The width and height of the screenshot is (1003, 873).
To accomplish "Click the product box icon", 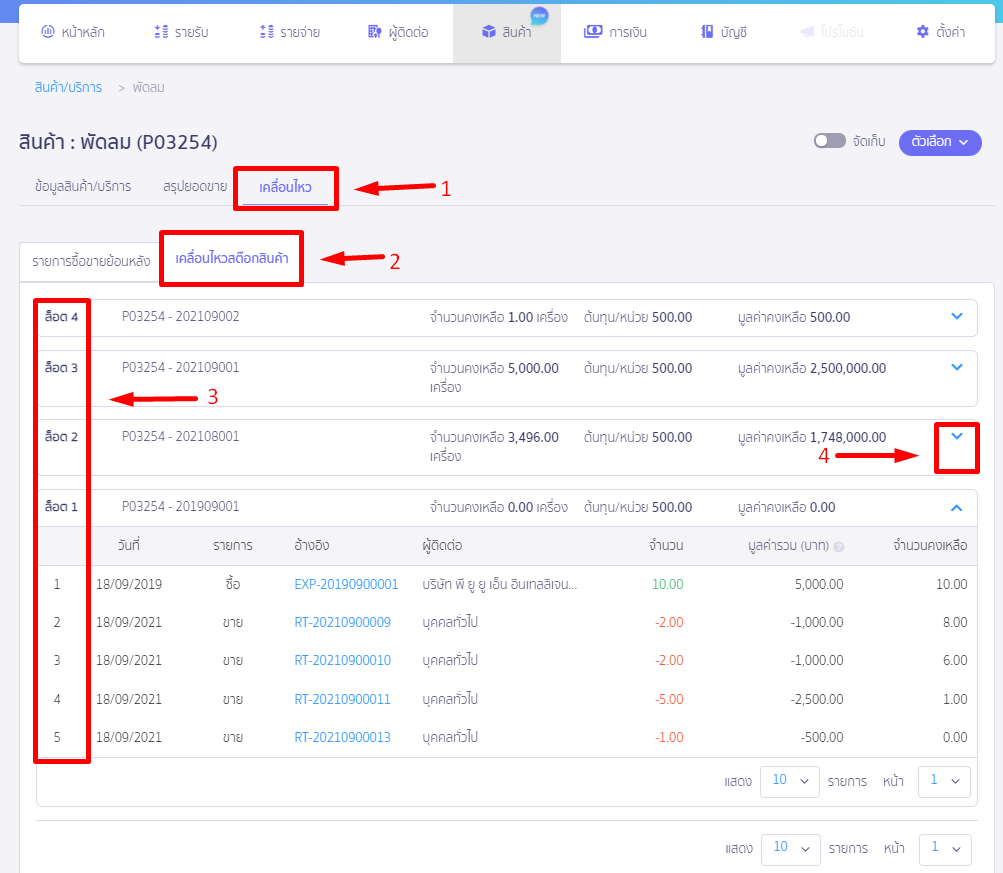I will tap(489, 32).
